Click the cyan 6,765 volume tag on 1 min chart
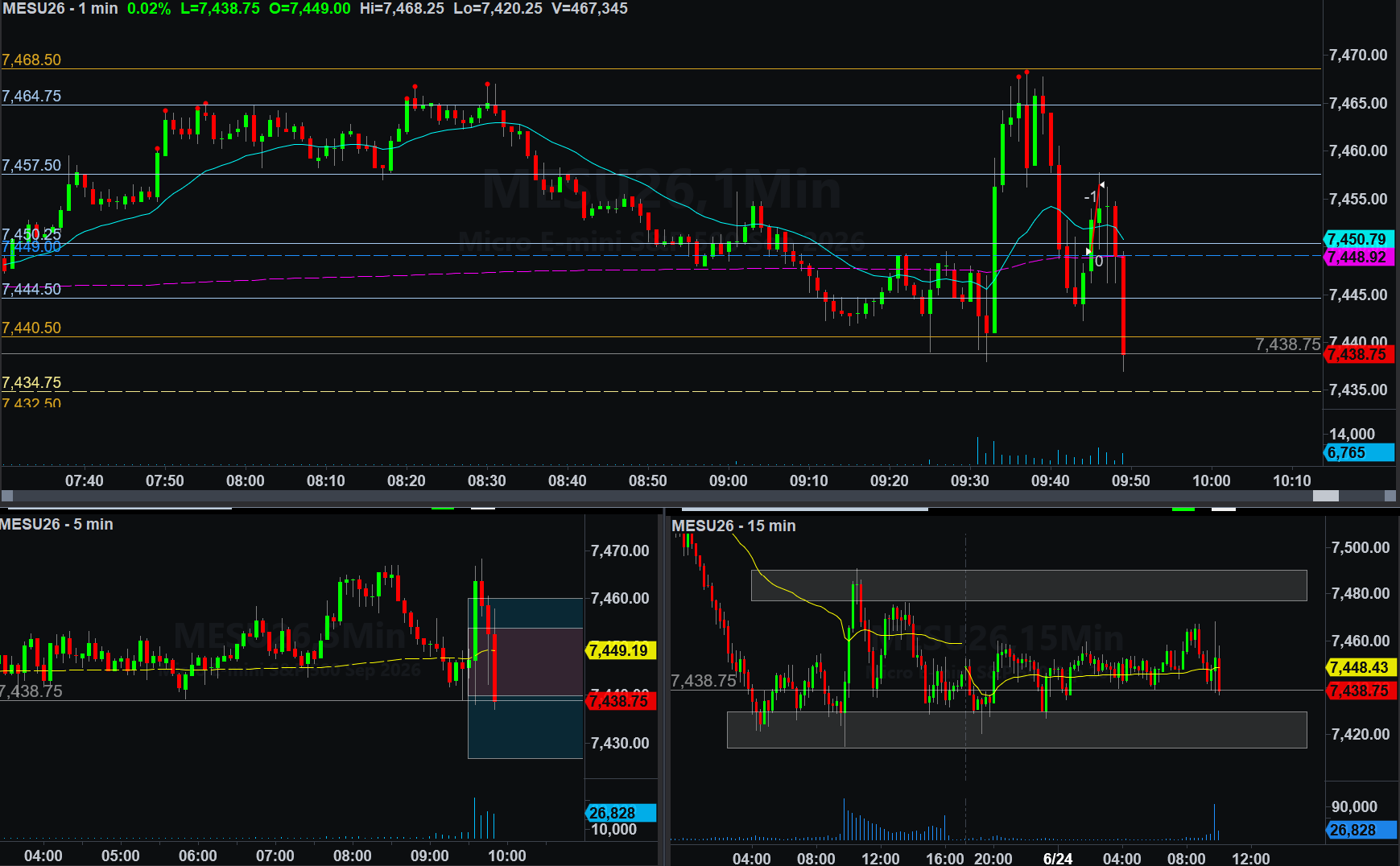Screen dimensions: 1400x866 pyautogui.click(x=1359, y=453)
